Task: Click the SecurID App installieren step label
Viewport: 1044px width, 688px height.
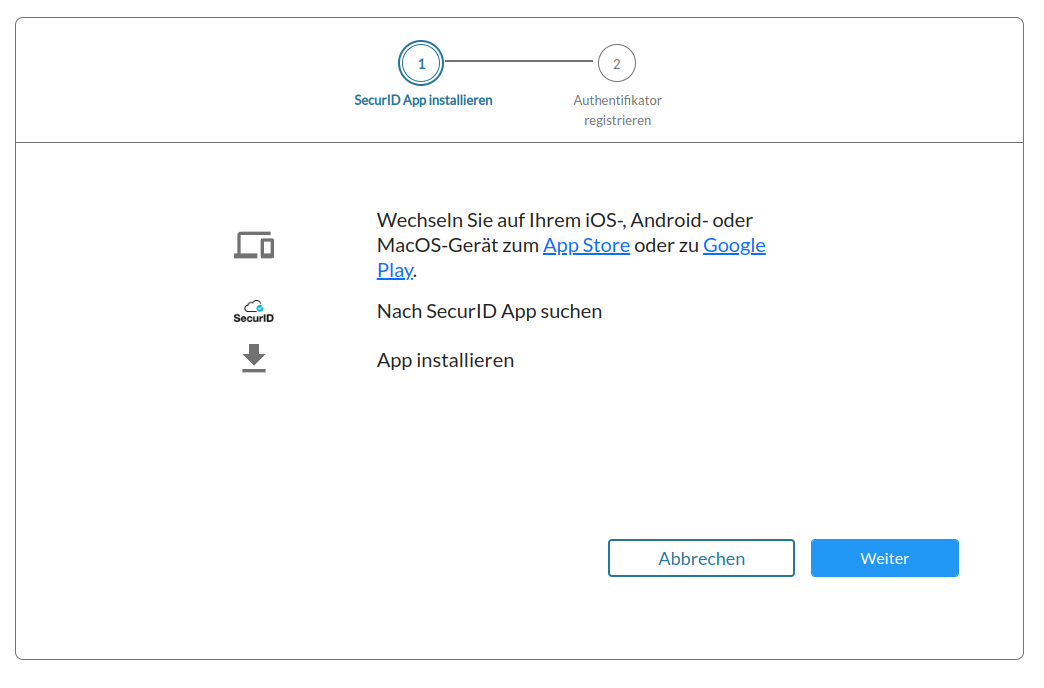Action: [423, 100]
